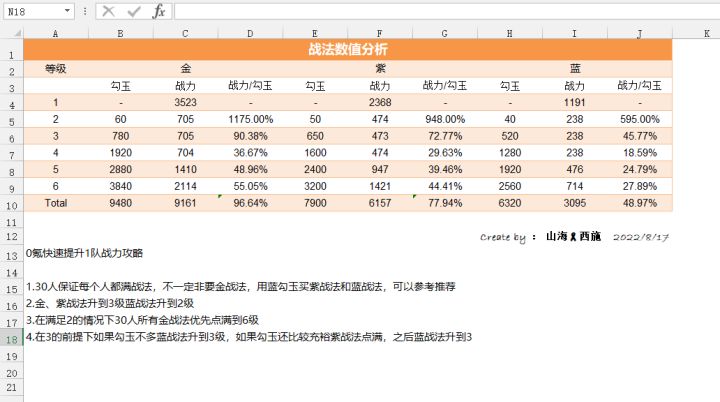Click the date 2022/8/17
This screenshot has height=402, width=720.
click(x=641, y=237)
